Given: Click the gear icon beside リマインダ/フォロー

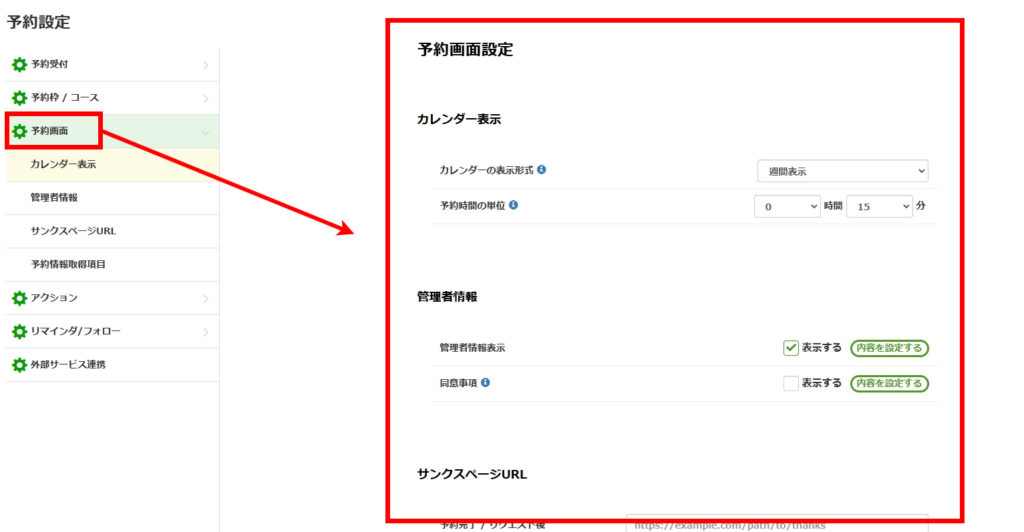Looking at the screenshot, I should [x=19, y=331].
